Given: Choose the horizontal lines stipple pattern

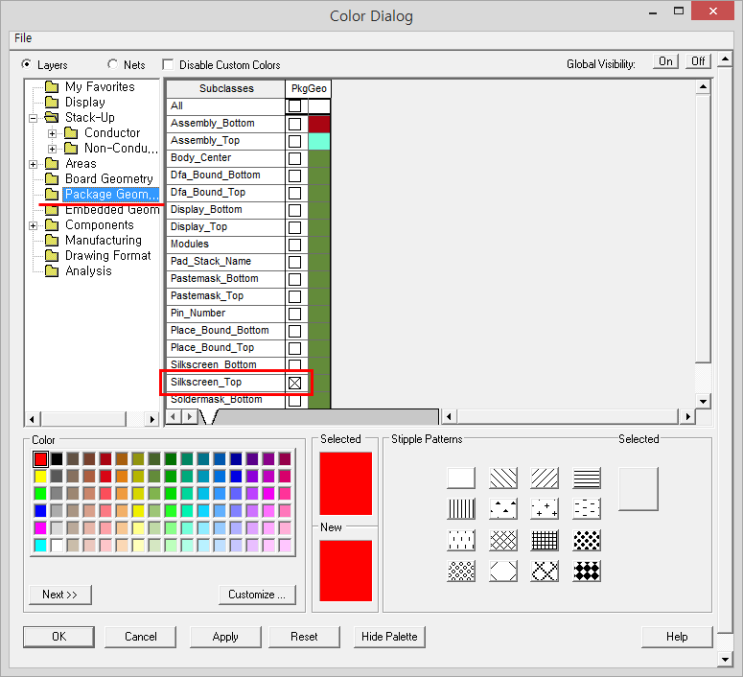Looking at the screenshot, I should [x=587, y=479].
